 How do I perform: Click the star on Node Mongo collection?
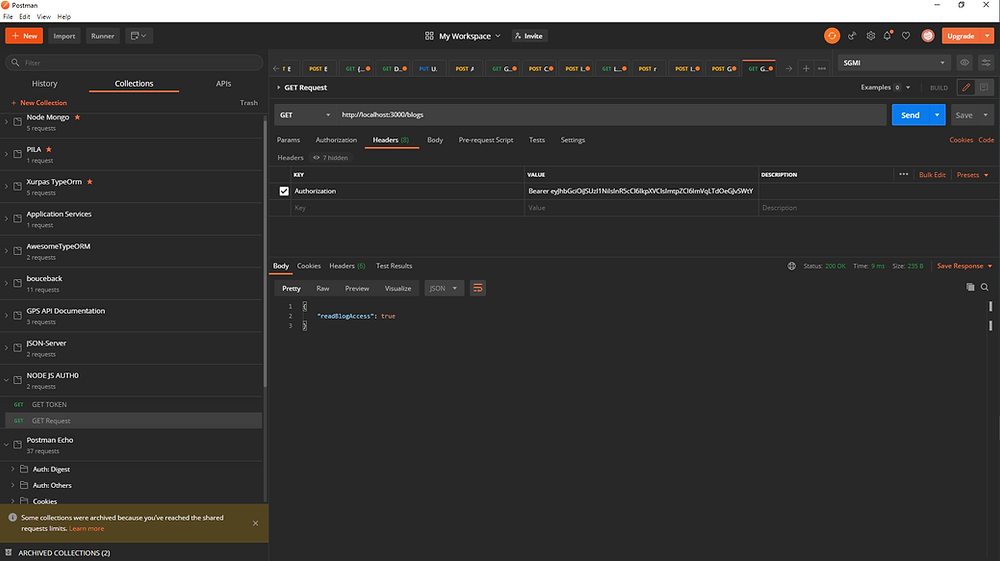[x=77, y=117]
